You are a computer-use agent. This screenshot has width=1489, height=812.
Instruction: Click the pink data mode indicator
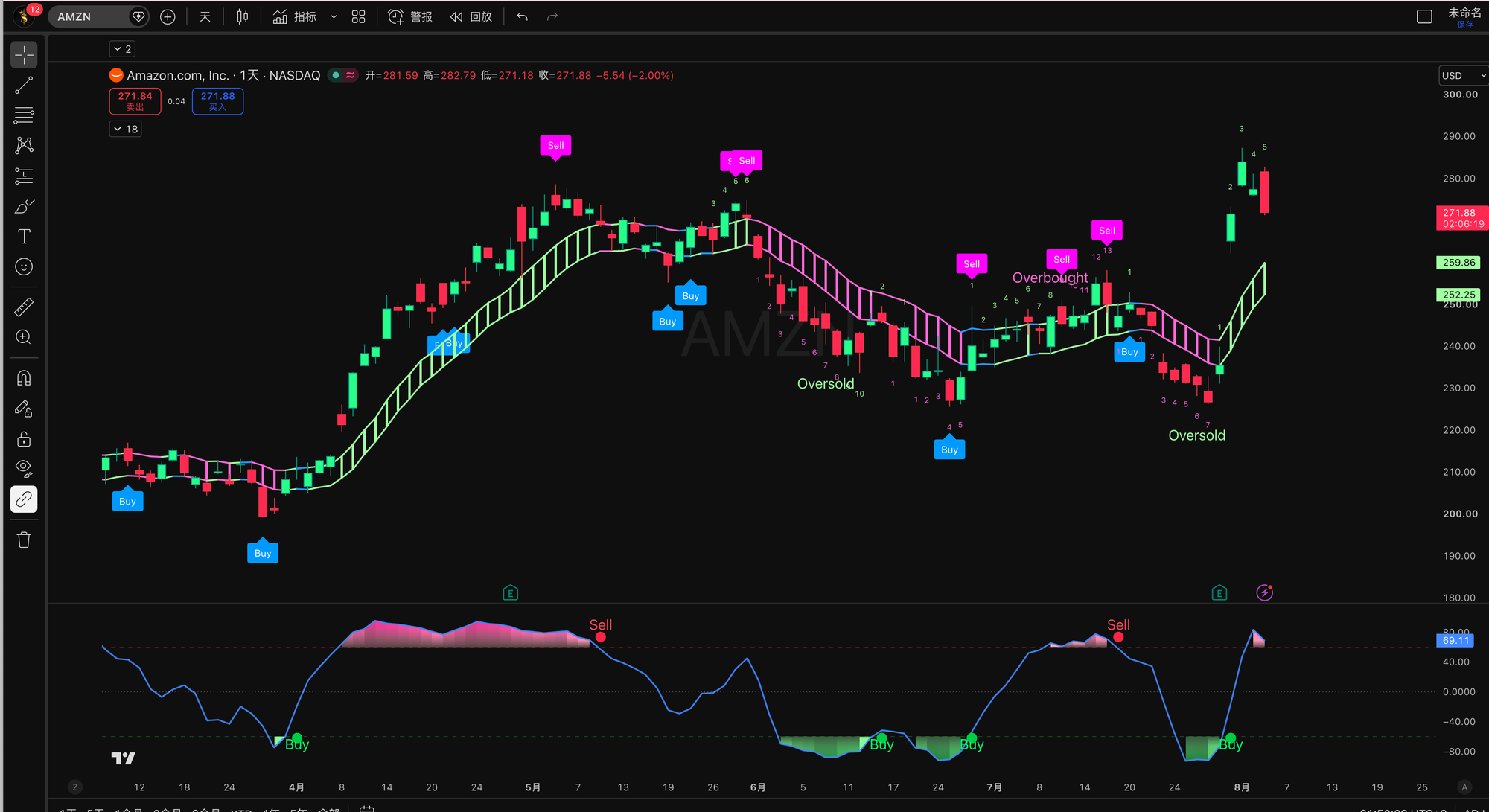(x=350, y=75)
